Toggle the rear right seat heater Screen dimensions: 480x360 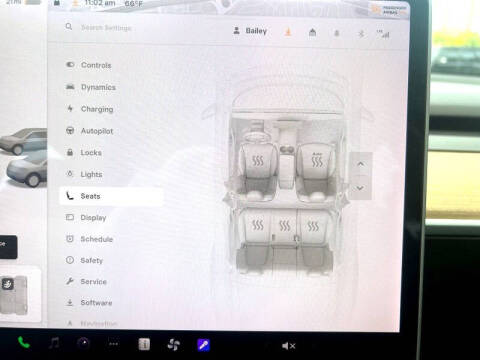313,226
